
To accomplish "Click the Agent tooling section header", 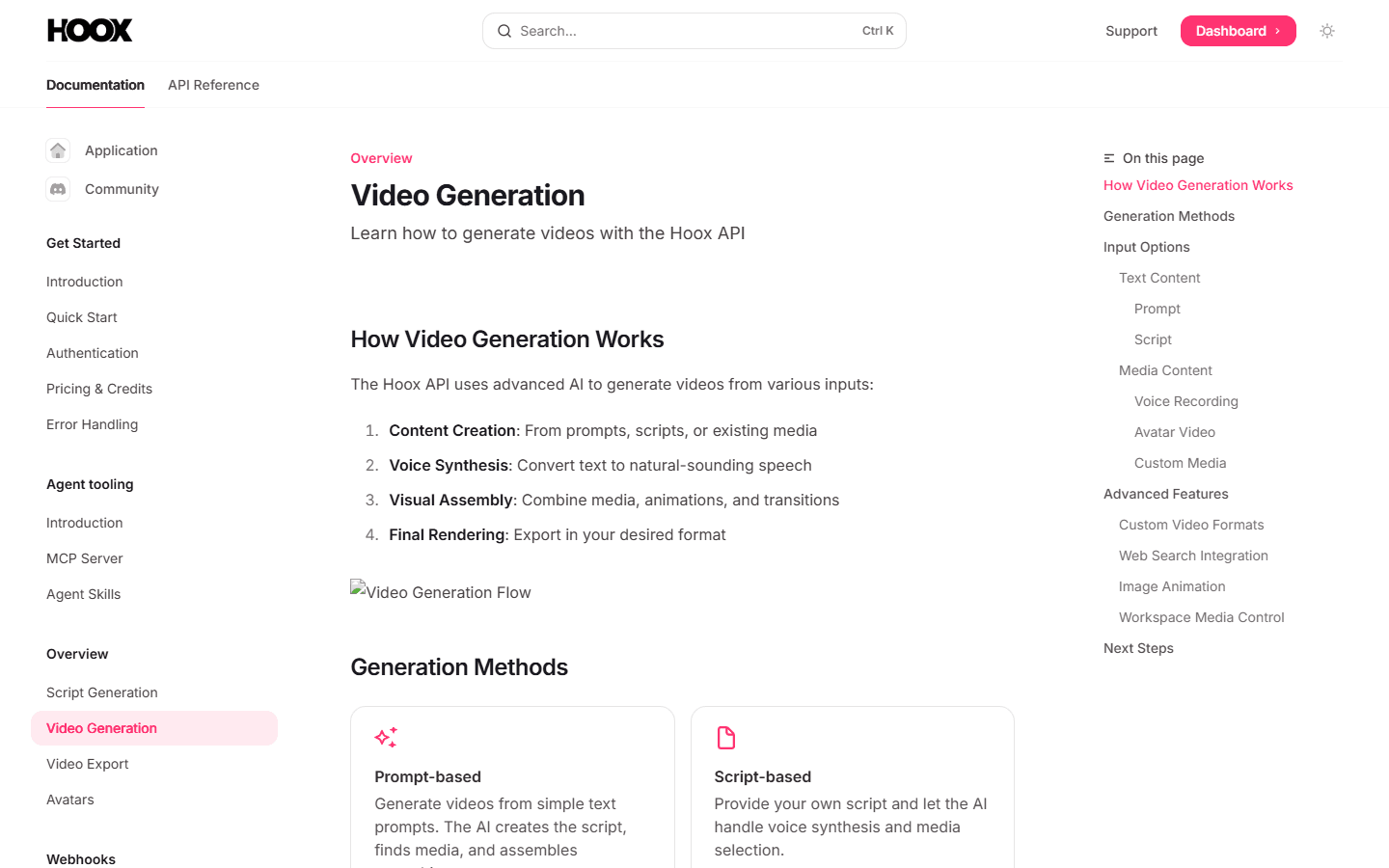I will click(90, 484).
